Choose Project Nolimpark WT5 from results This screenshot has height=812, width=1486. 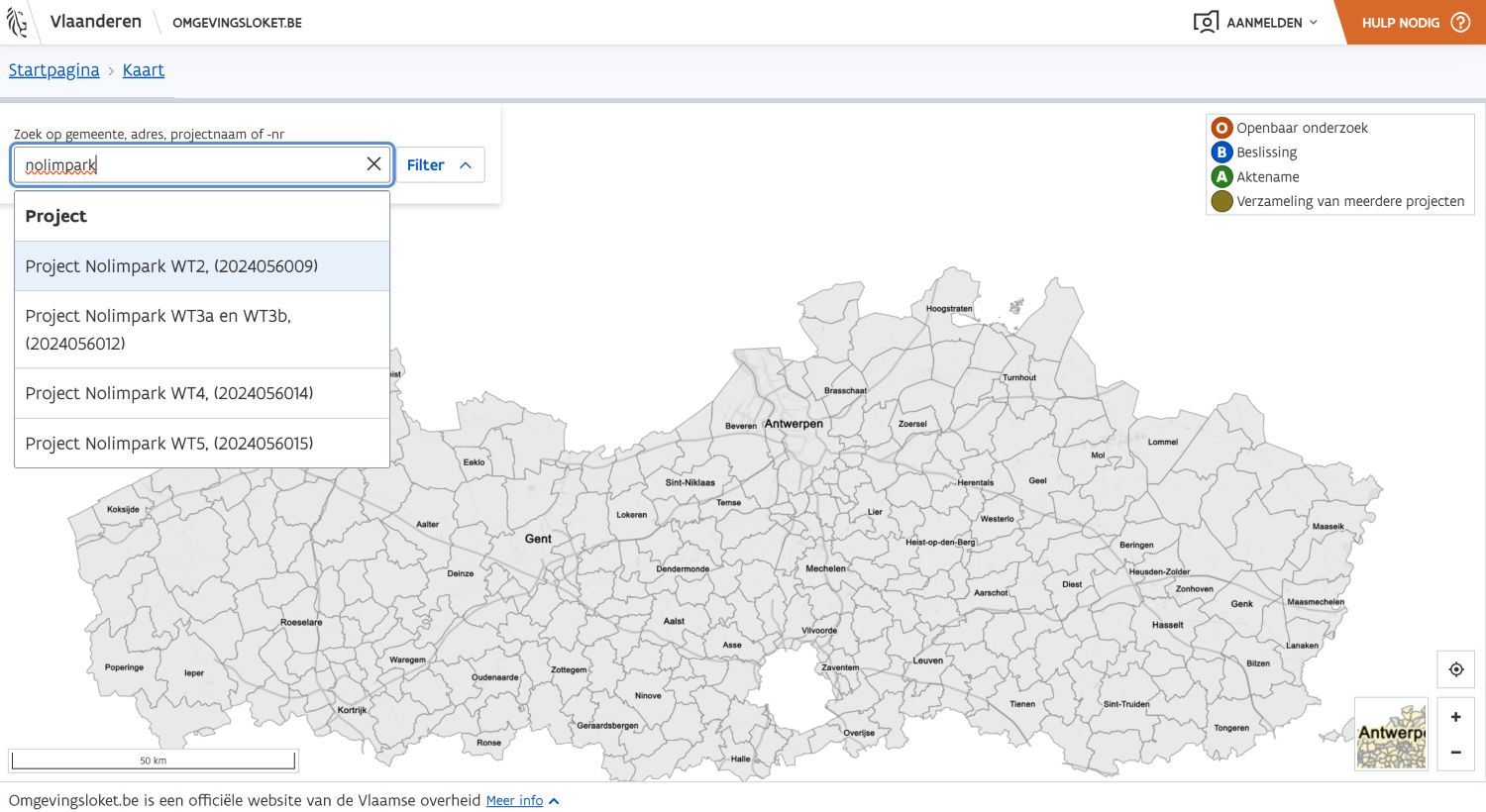coord(169,444)
